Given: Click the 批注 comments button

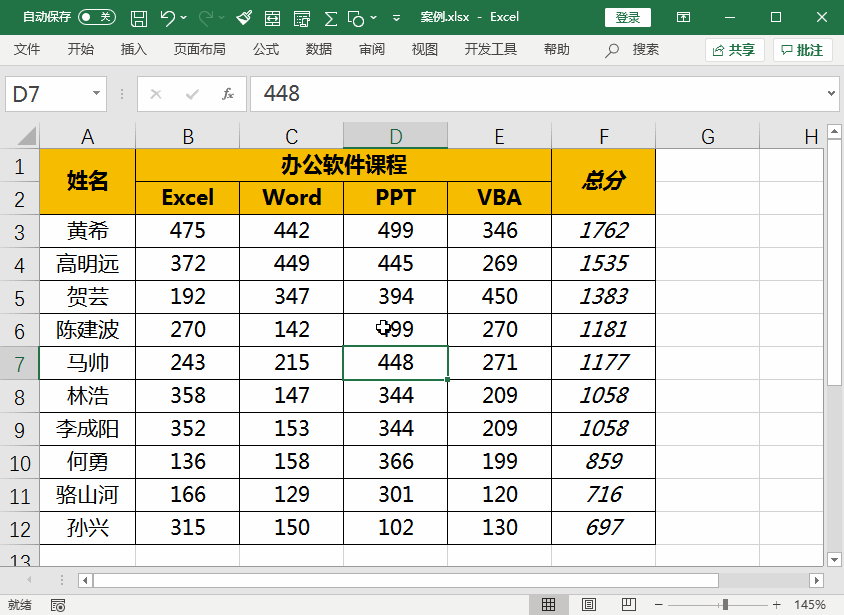Looking at the screenshot, I should click(803, 50).
